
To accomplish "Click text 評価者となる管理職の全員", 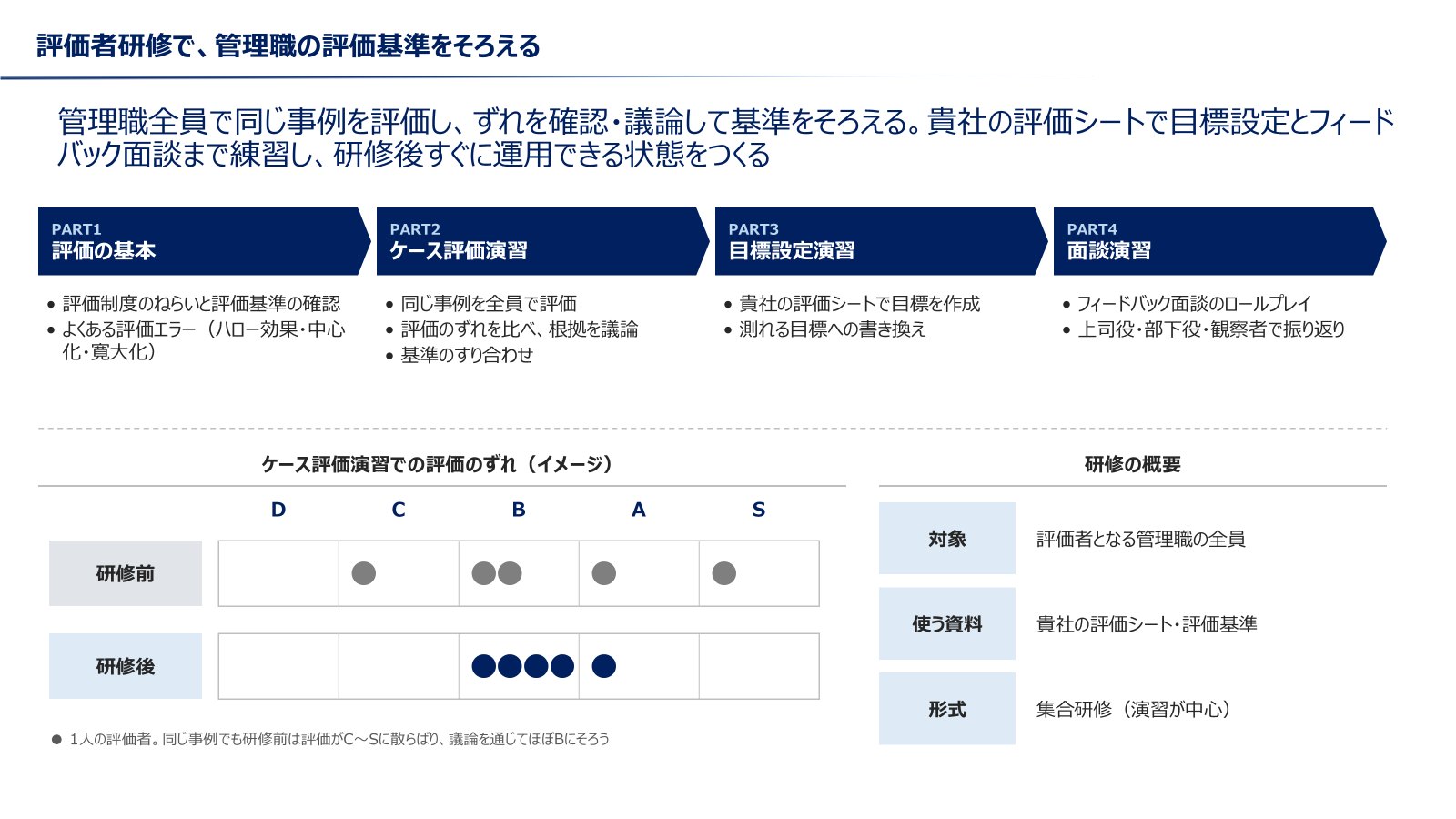I will click(1141, 539).
